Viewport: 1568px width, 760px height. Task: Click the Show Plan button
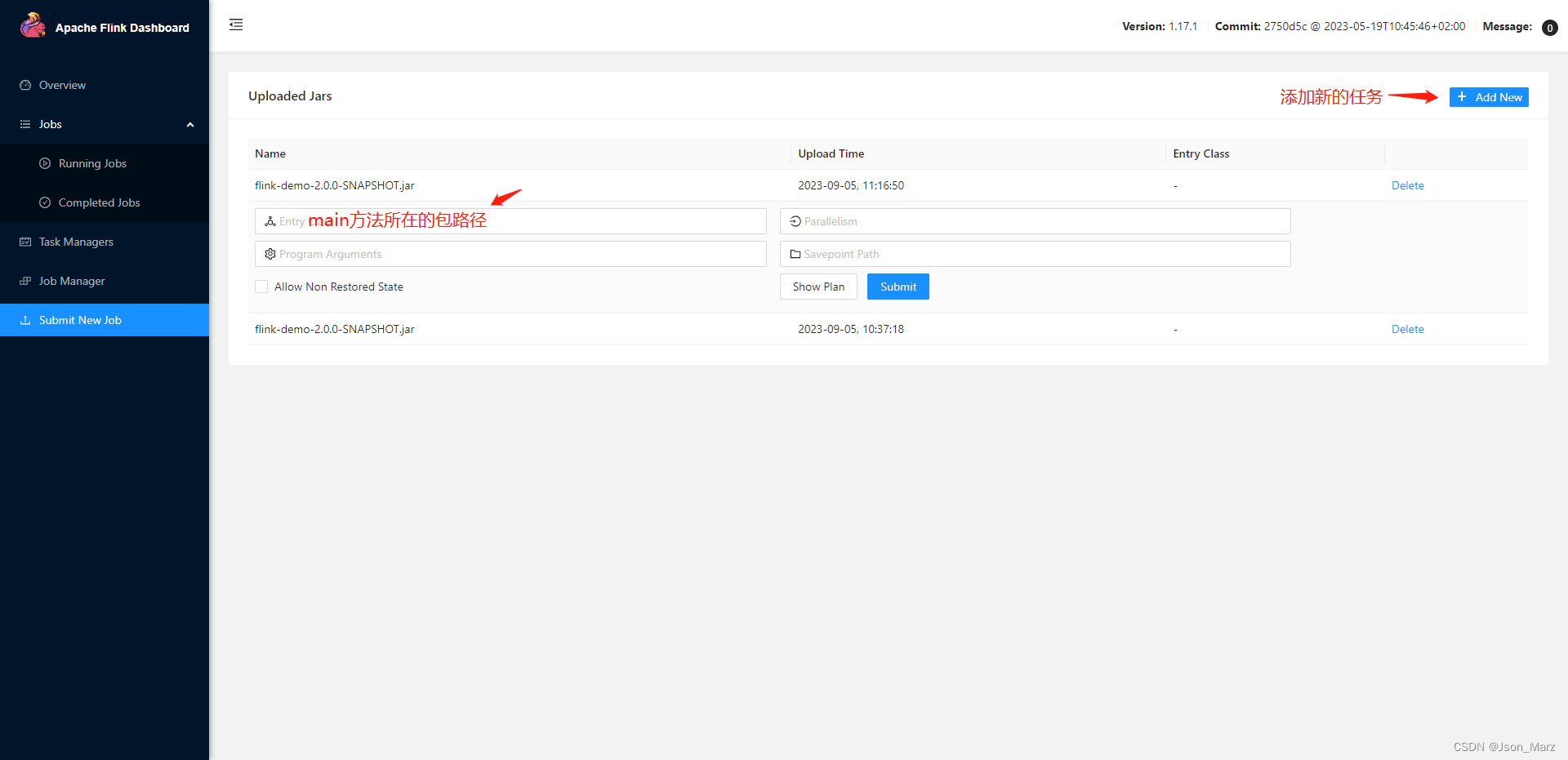[x=818, y=287]
